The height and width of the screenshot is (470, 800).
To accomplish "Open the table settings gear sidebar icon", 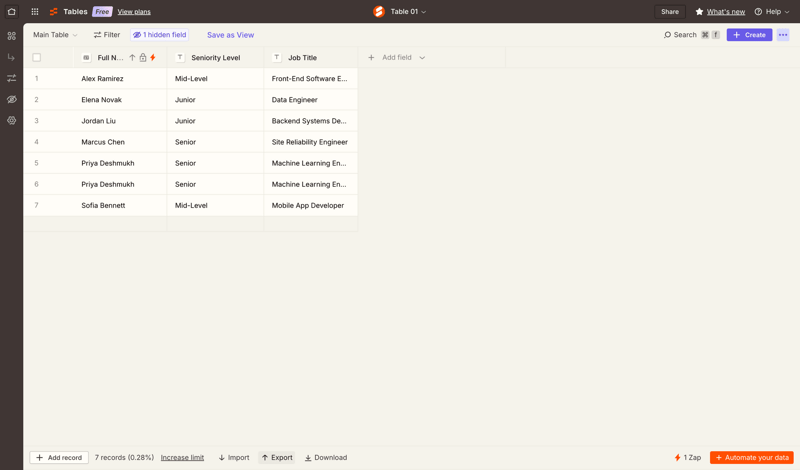I will pyautogui.click(x=11, y=120).
